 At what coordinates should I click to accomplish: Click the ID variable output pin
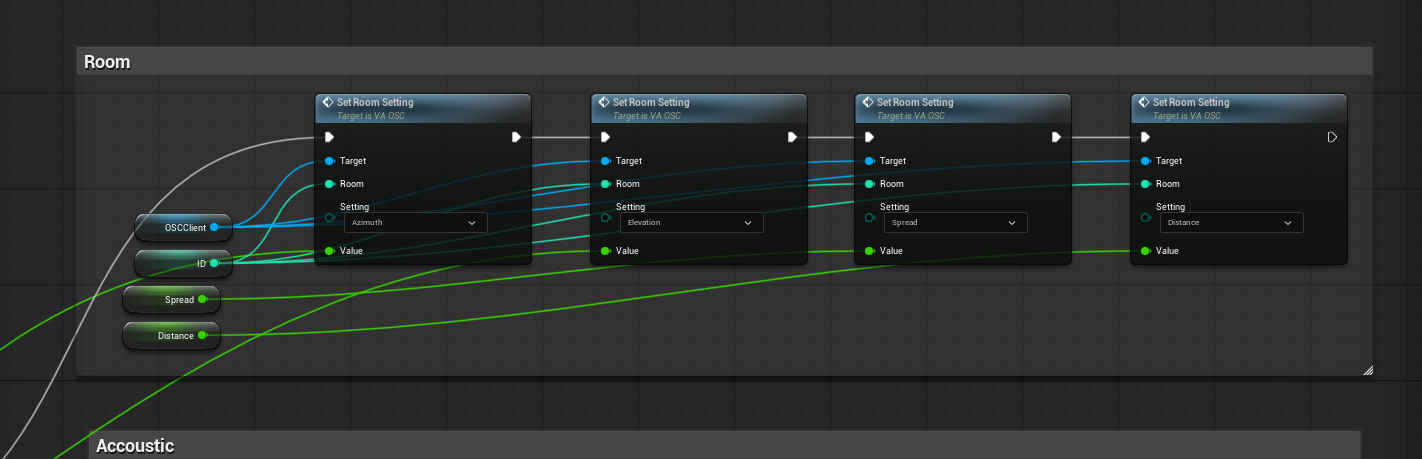point(214,263)
